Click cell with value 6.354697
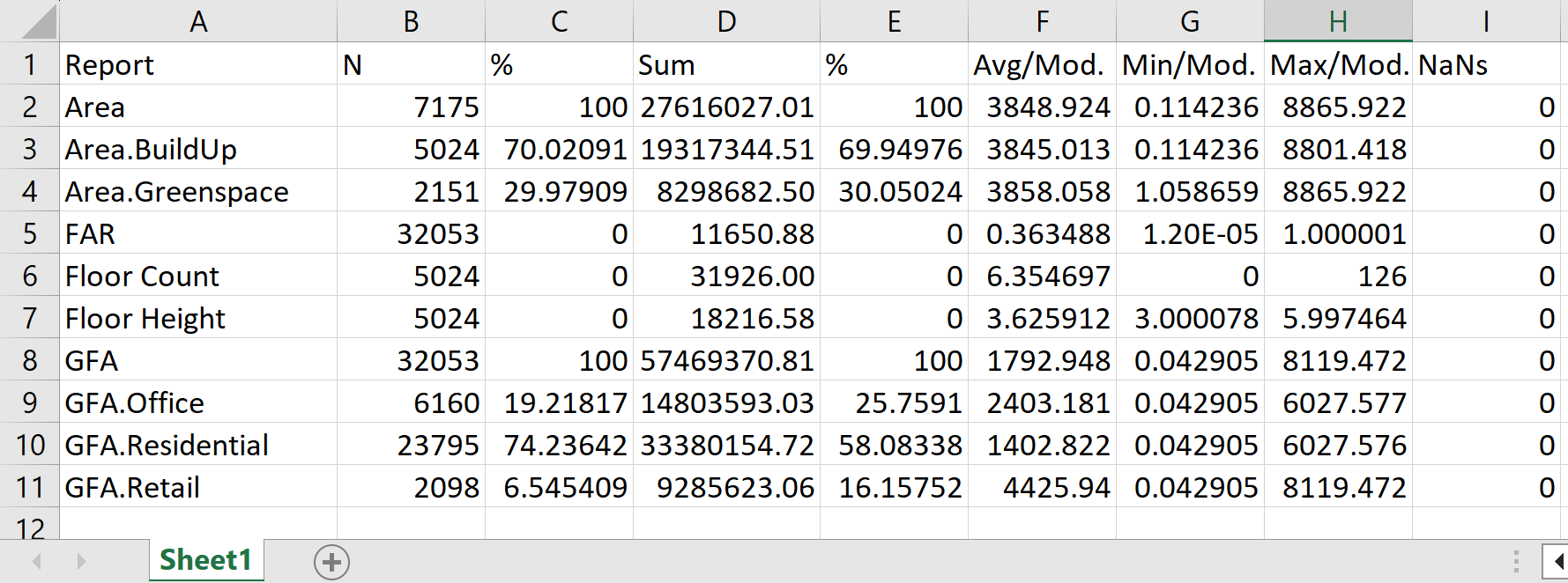Screen dimensions: 1568x583 [1042, 276]
